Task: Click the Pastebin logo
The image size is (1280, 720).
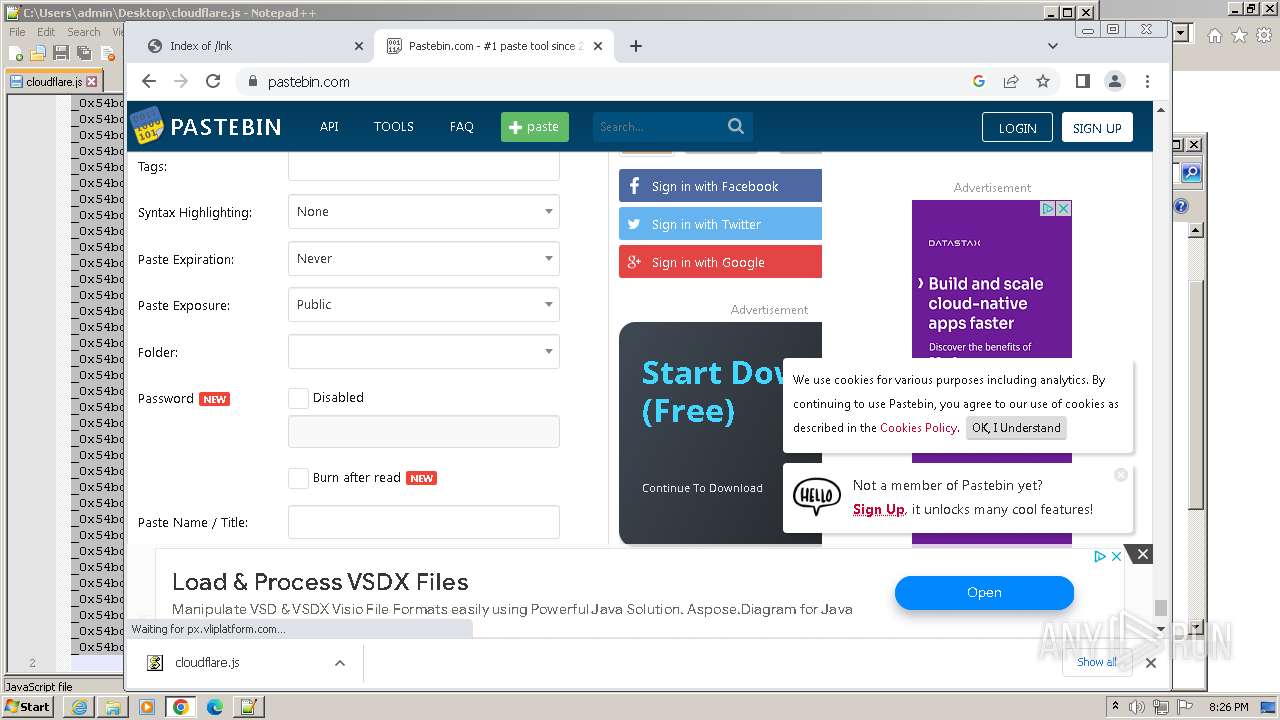Action: (x=206, y=127)
